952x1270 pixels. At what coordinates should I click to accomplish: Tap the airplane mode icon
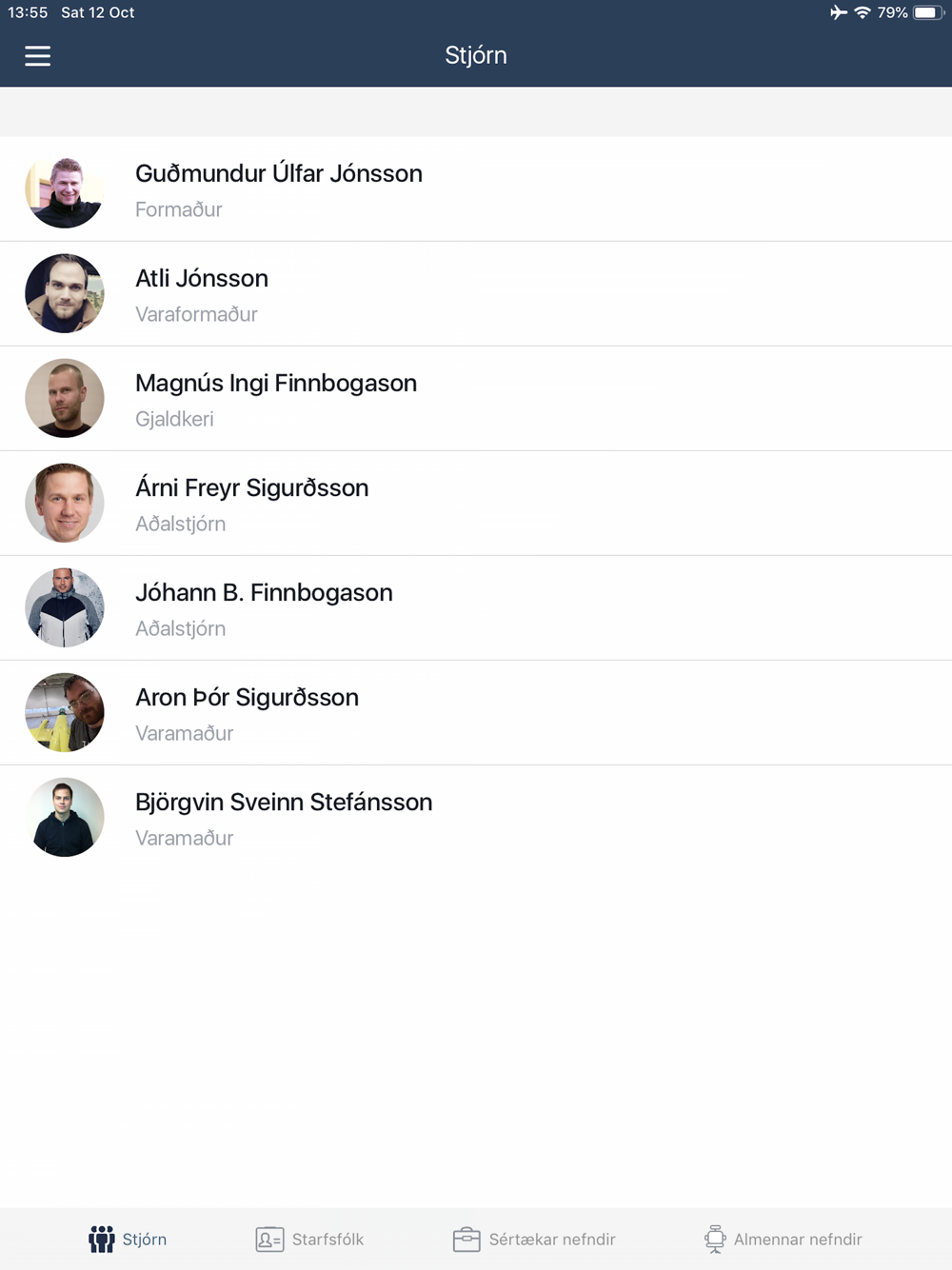[x=838, y=12]
